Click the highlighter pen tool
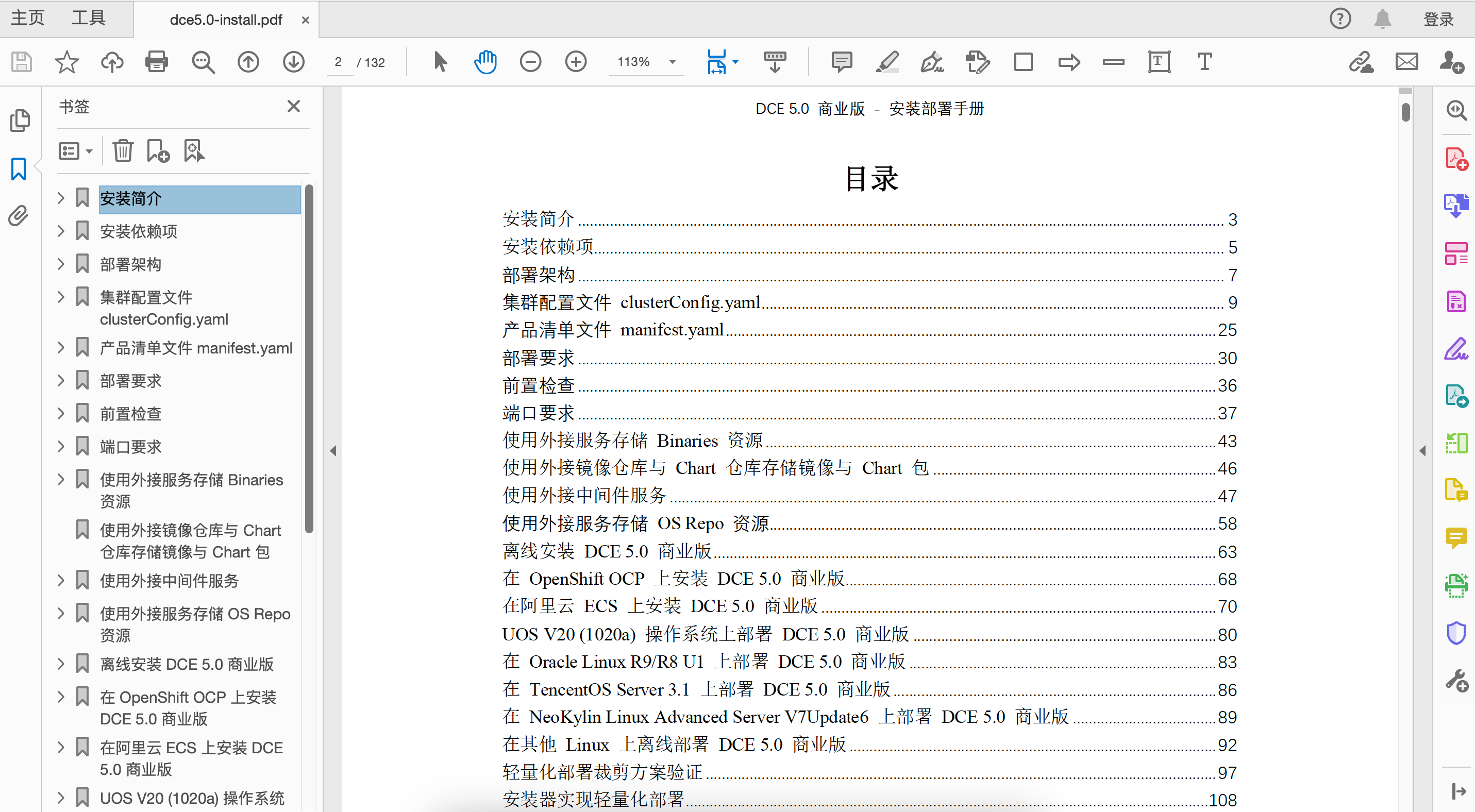Viewport: 1475px width, 812px height. pyautogui.click(x=887, y=62)
